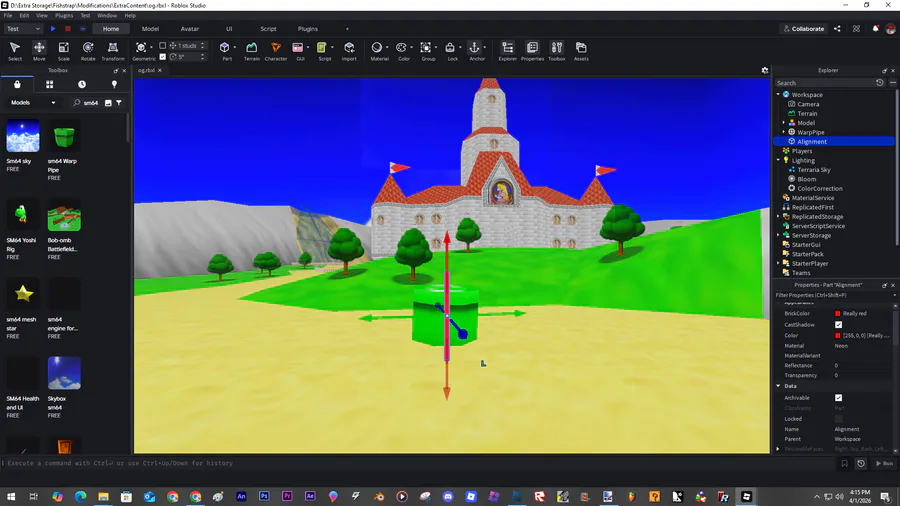The width and height of the screenshot is (900, 506).
Task: Insert a new Part
Action: [x=225, y=48]
